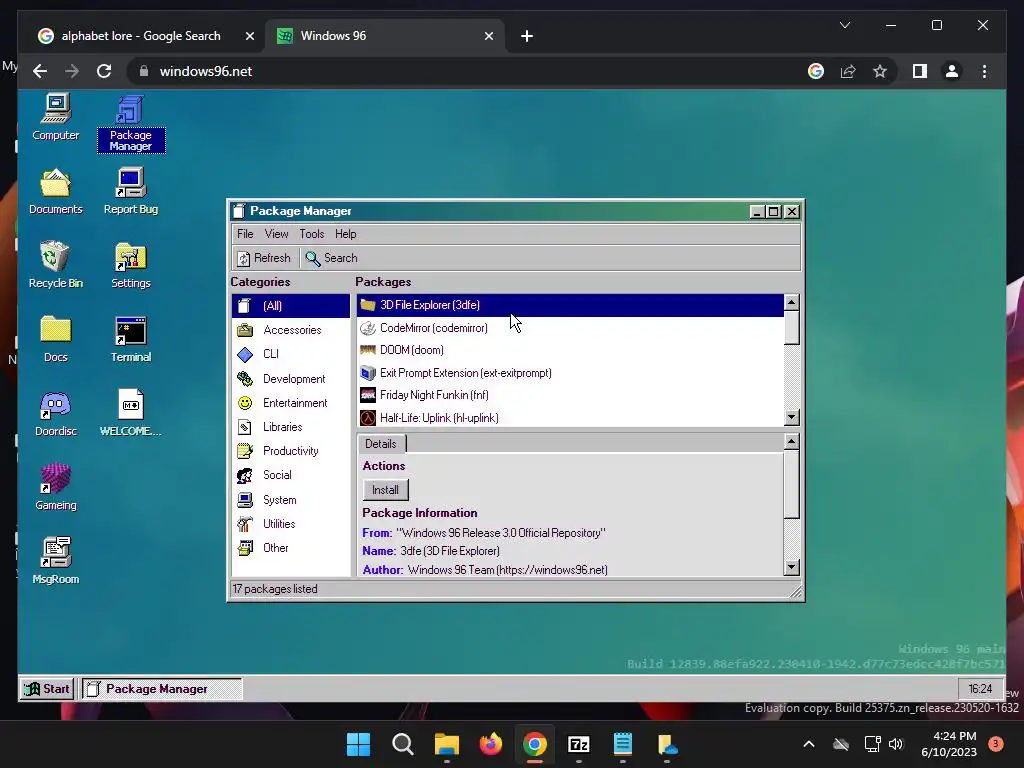Screen dimensions: 1024x768
Task: Select DOOM (doom) package
Action: coord(570,350)
